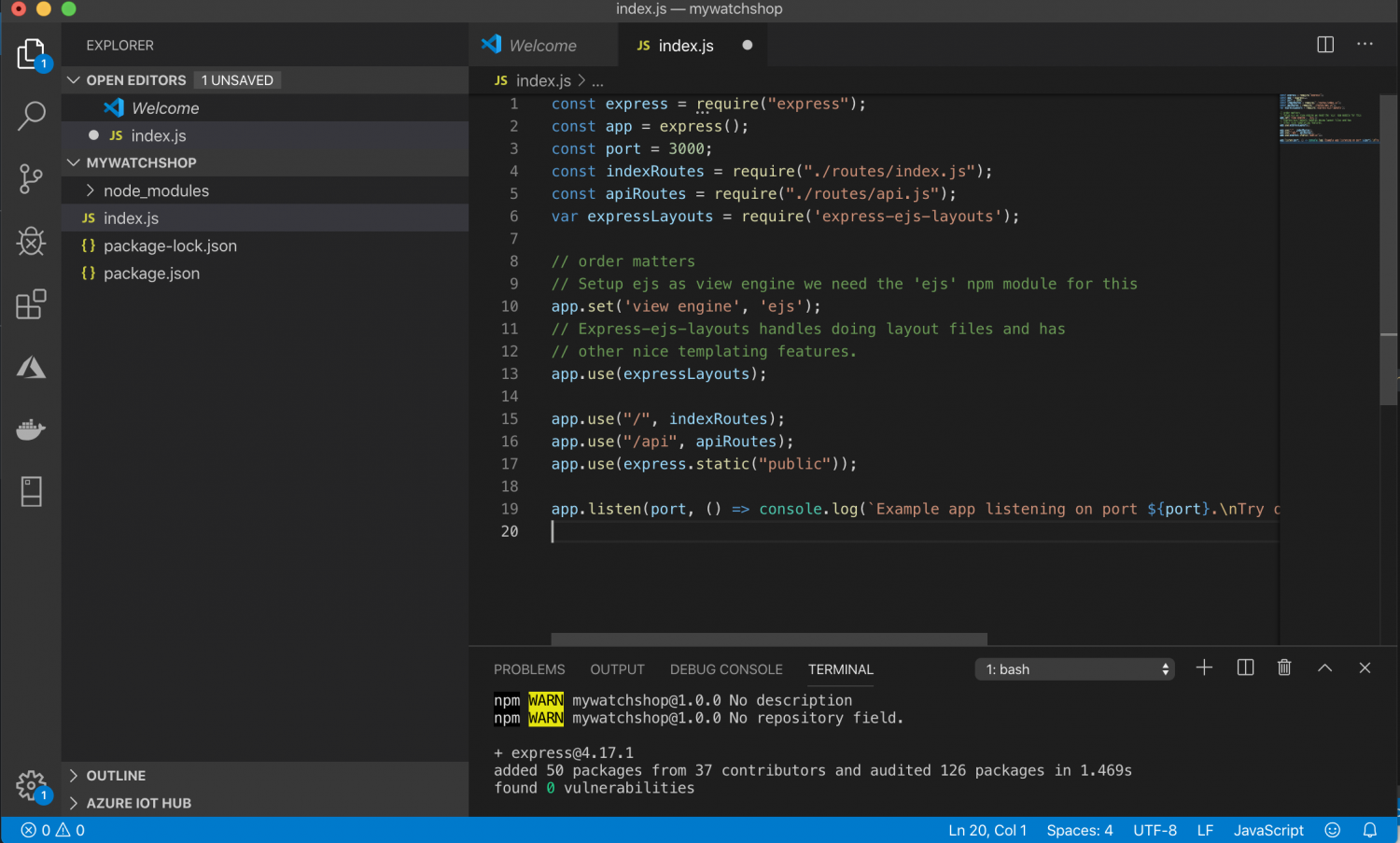Open the Manage gear icon

pos(31,785)
